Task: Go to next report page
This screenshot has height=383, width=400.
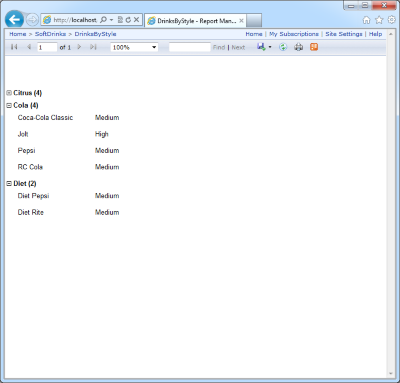Action: (x=79, y=47)
